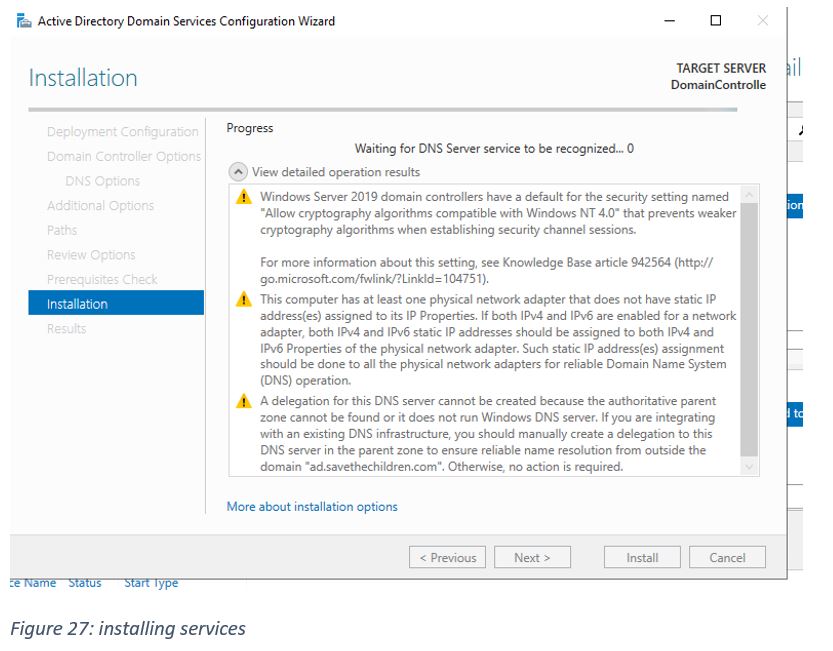Image resolution: width=833 pixels, height=651 pixels.
Task: Click the Next button
Action: [x=532, y=558]
